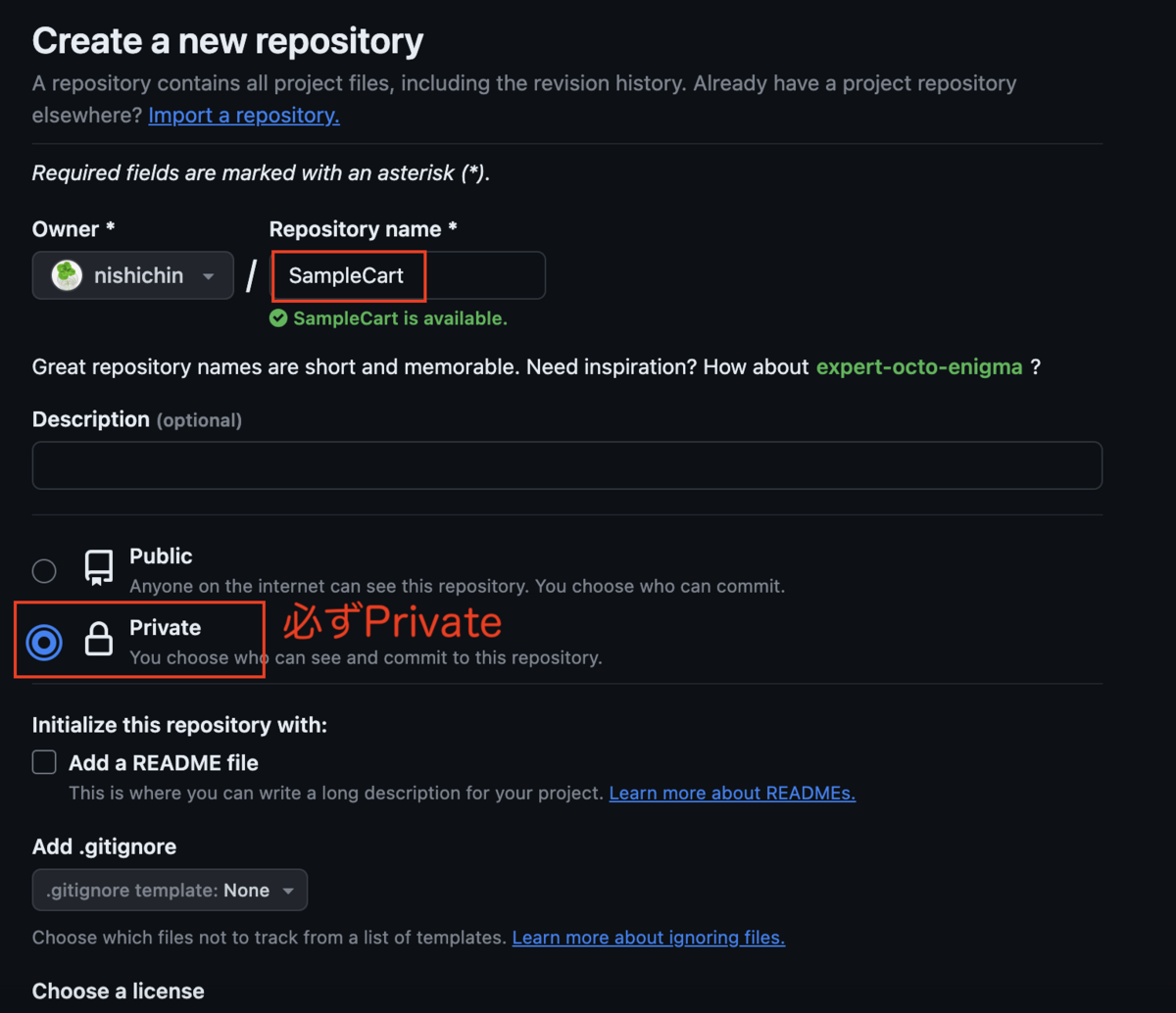Click the Private lock icon

[98, 641]
